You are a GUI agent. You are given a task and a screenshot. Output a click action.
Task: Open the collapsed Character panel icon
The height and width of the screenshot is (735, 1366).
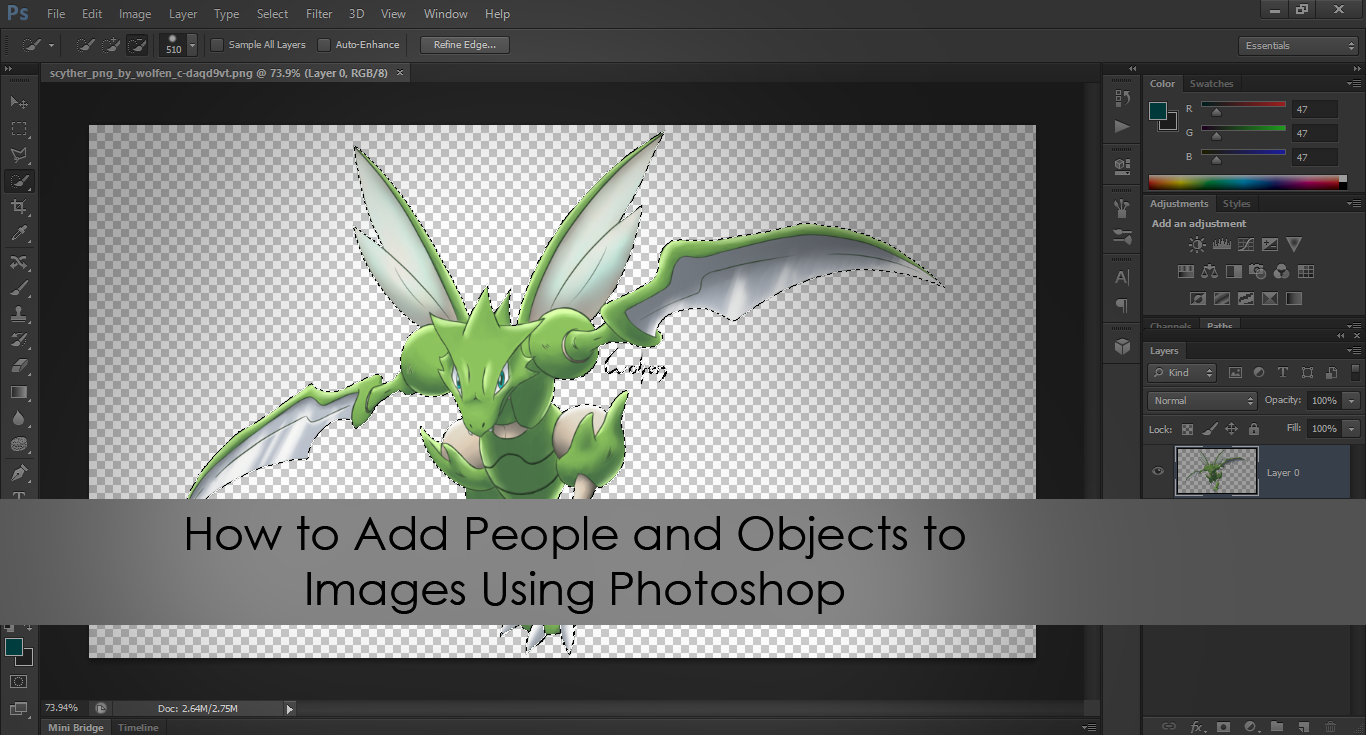[1122, 277]
